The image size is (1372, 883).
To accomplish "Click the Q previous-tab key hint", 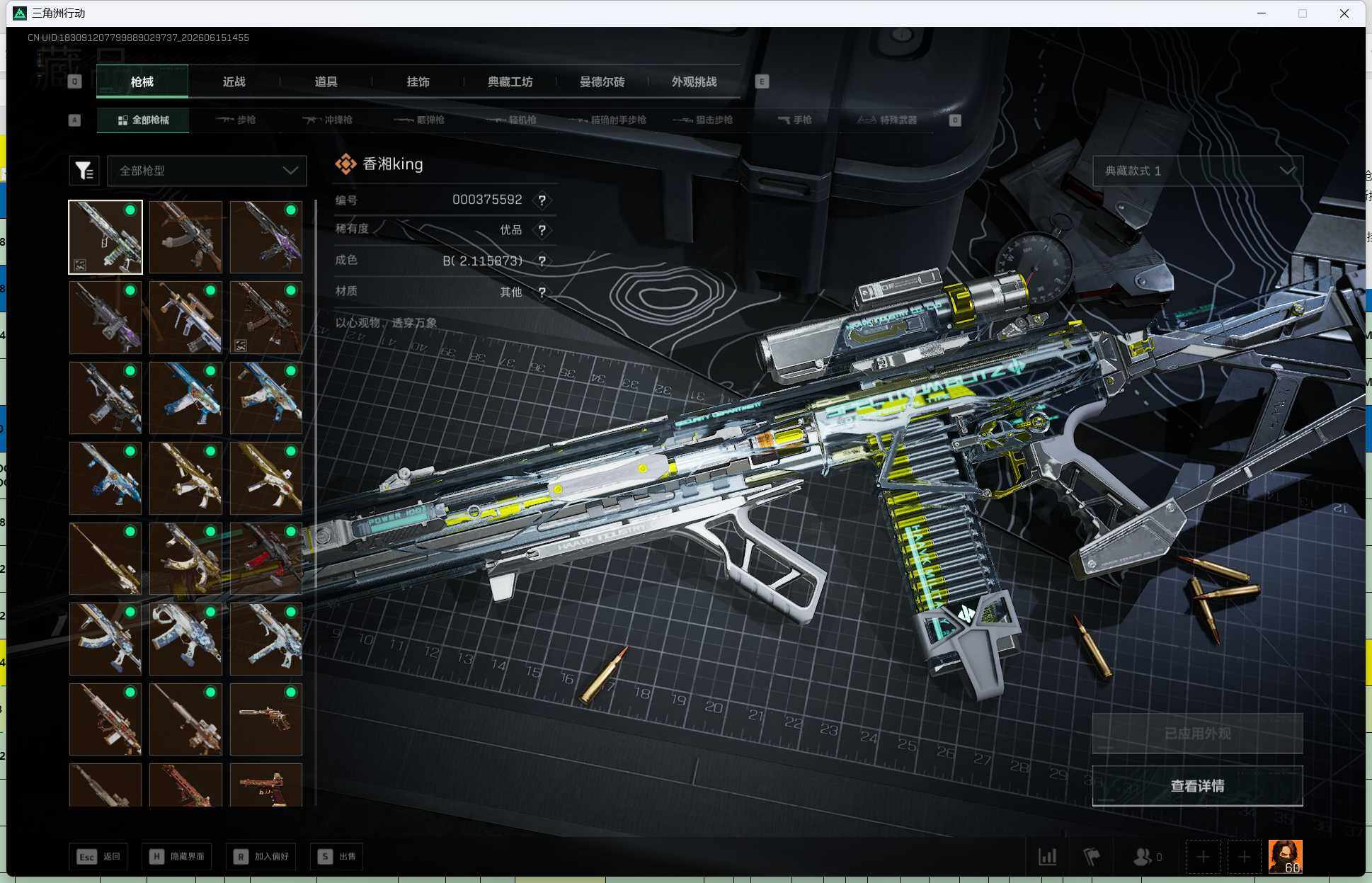I will click(x=74, y=81).
